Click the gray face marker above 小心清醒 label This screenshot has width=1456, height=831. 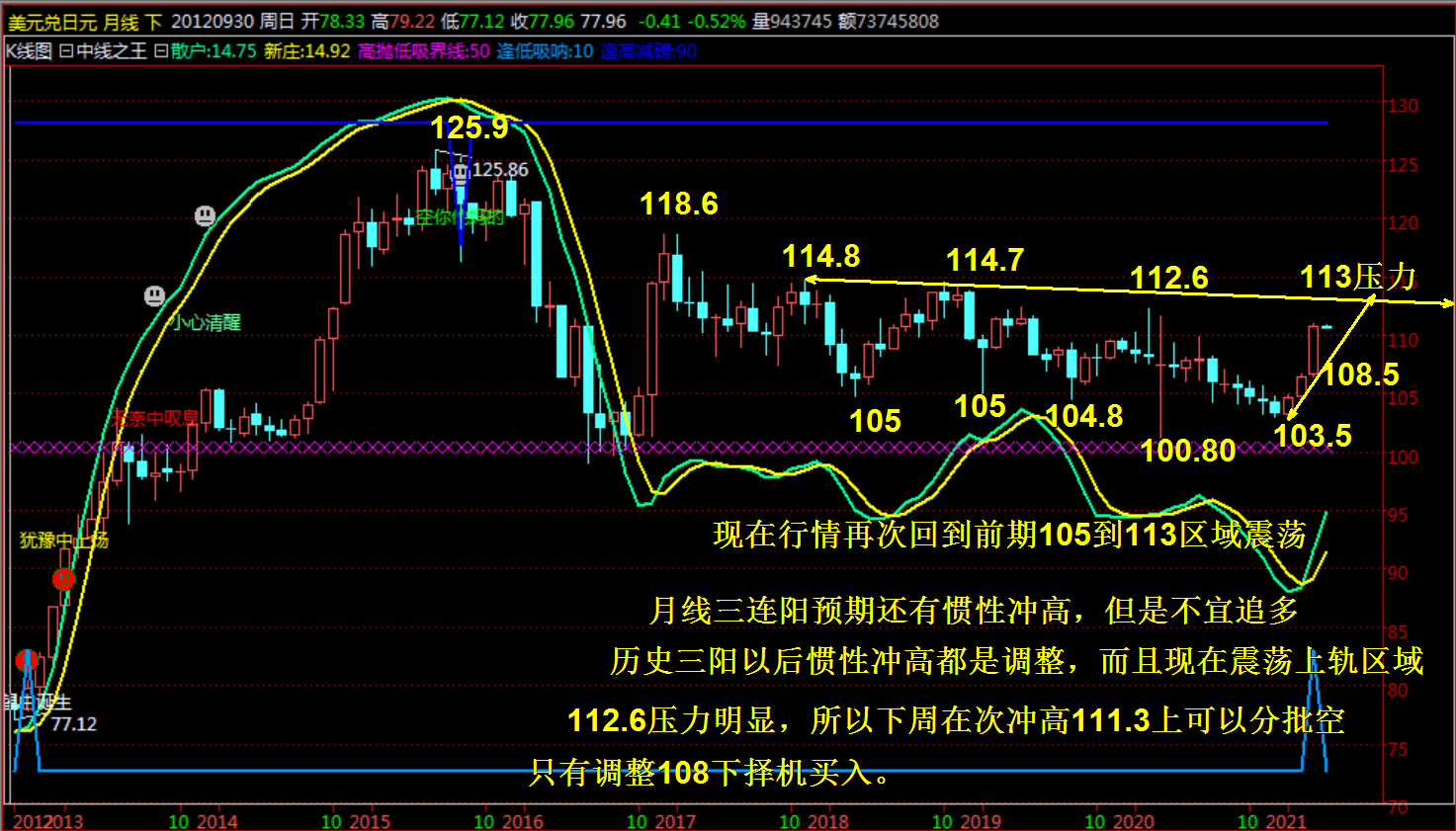tap(154, 295)
